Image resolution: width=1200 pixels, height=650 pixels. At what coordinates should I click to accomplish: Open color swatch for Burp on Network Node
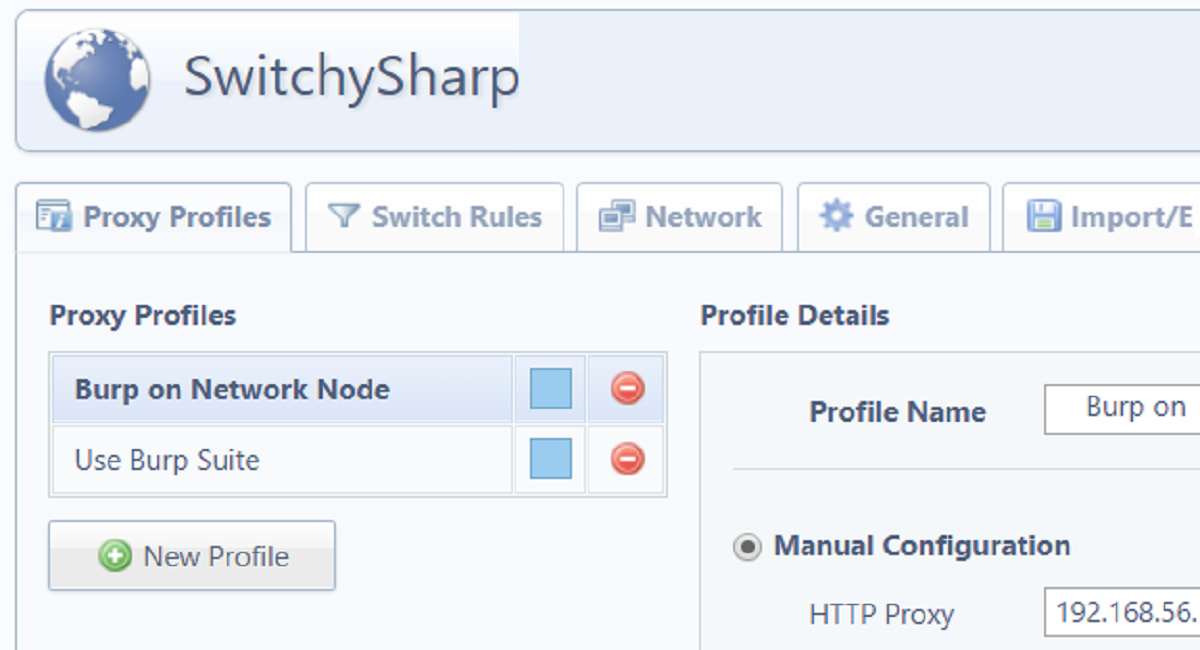(551, 388)
